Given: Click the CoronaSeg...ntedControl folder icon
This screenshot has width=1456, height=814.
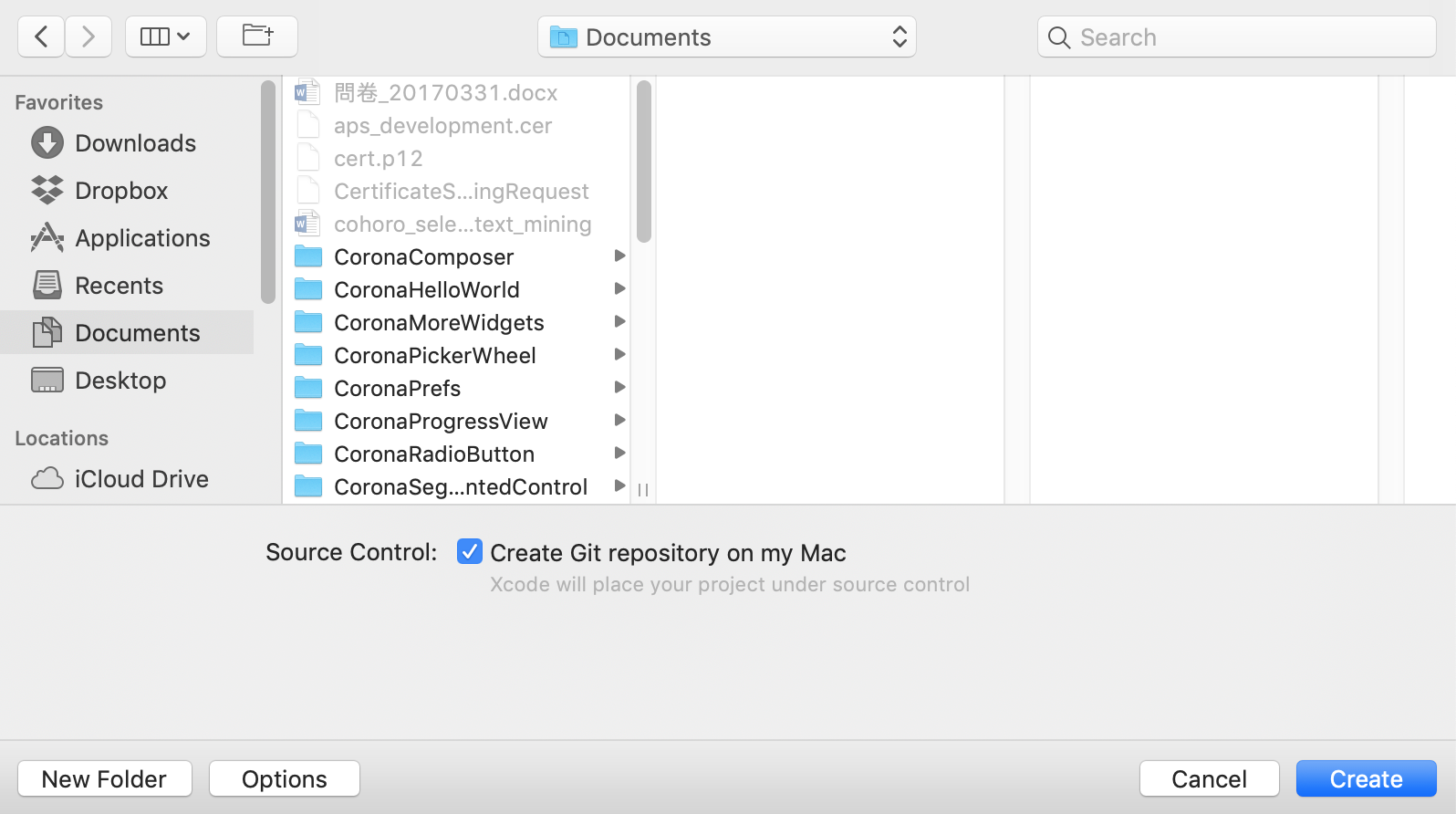Looking at the screenshot, I should pyautogui.click(x=308, y=486).
